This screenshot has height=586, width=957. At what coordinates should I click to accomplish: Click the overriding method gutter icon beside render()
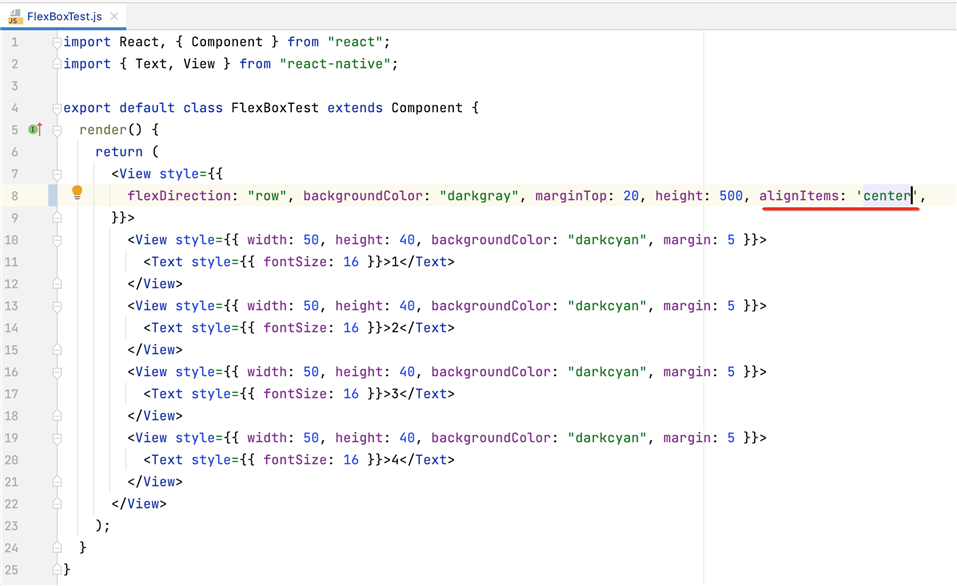tap(34, 130)
